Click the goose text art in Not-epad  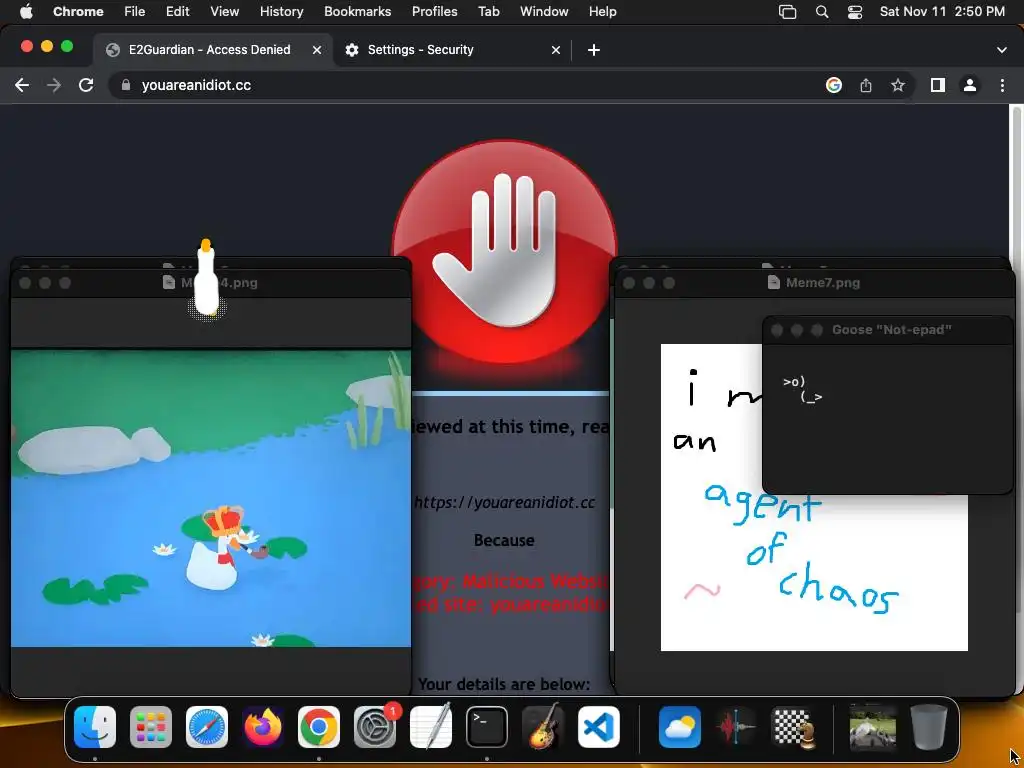803,389
